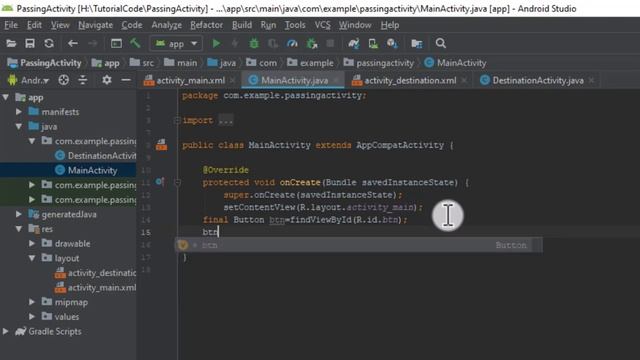Screen dimensions: 640x360
Task: Open the Navigate menu
Action: 96,25
